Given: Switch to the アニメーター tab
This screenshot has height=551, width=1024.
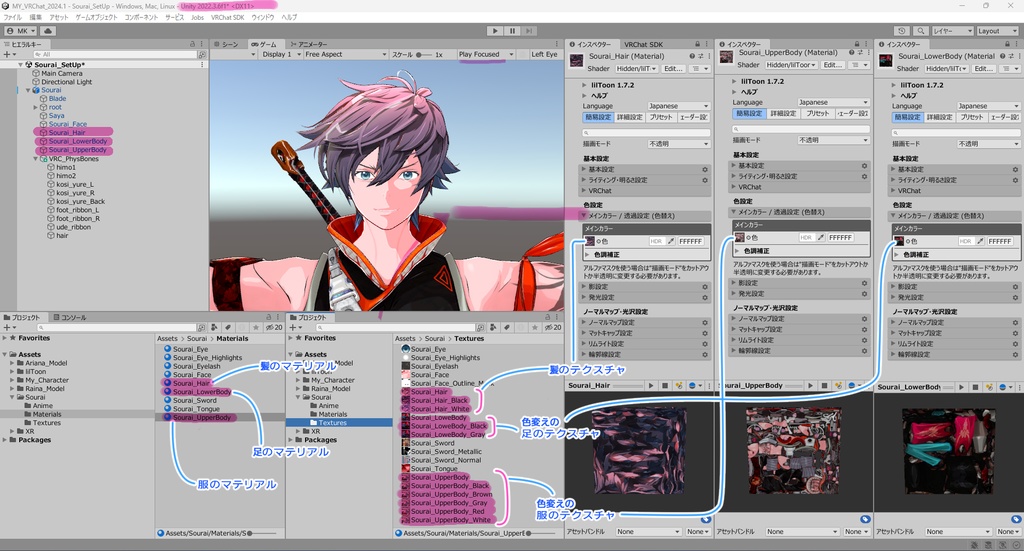Looking at the screenshot, I should click(x=309, y=44).
